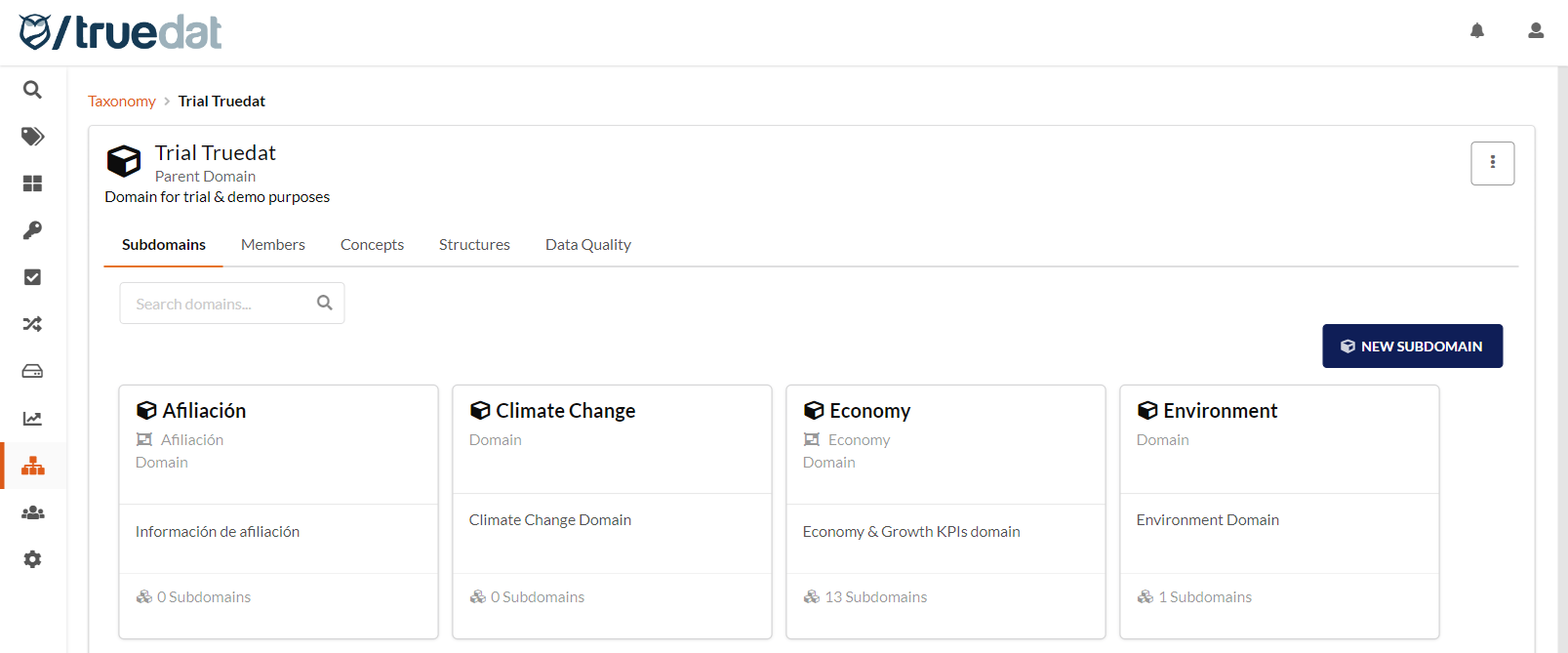Open search from the sidebar magnifier icon

pyautogui.click(x=32, y=90)
